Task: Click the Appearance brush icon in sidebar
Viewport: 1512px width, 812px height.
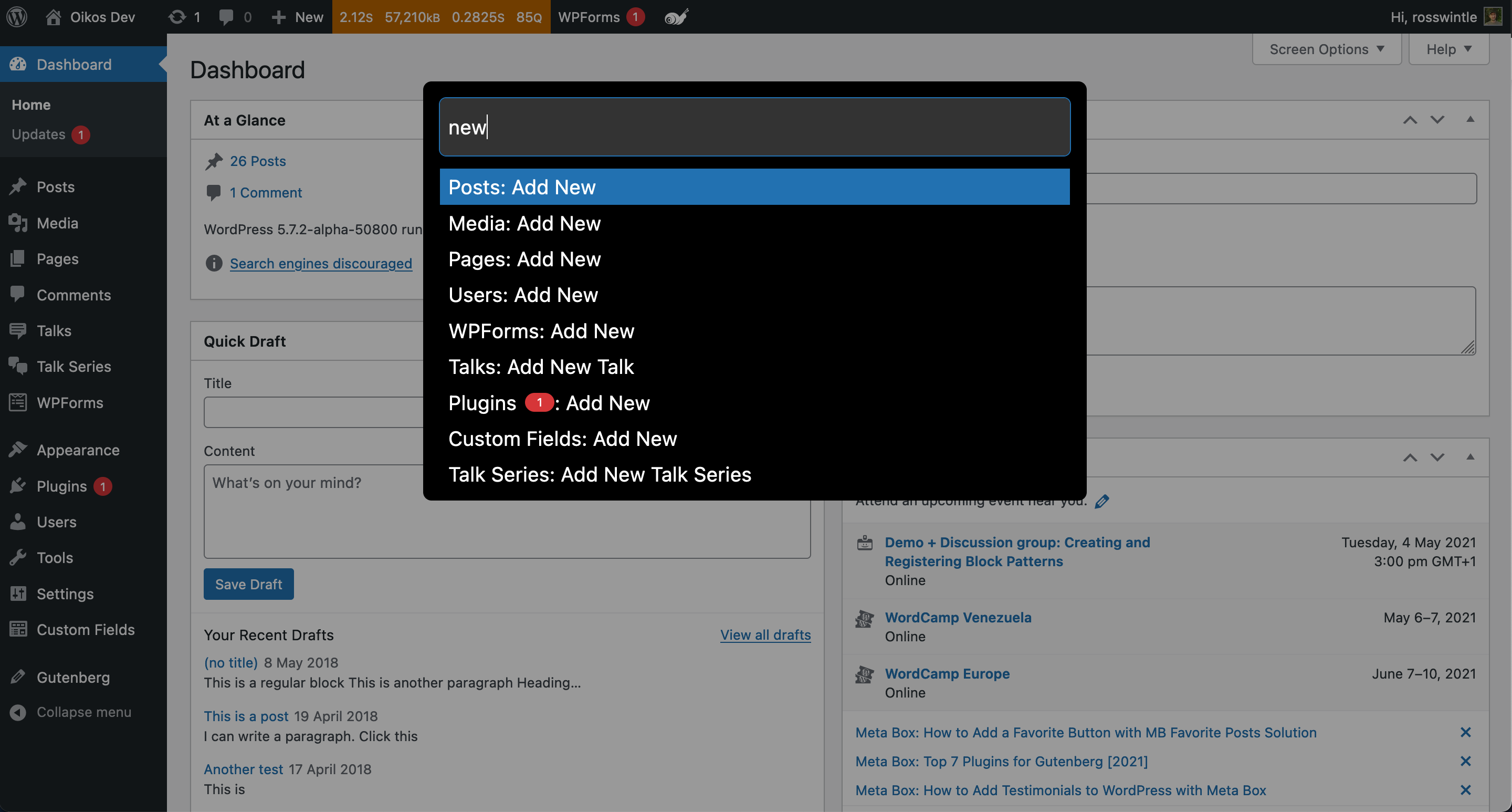Action: coord(18,449)
